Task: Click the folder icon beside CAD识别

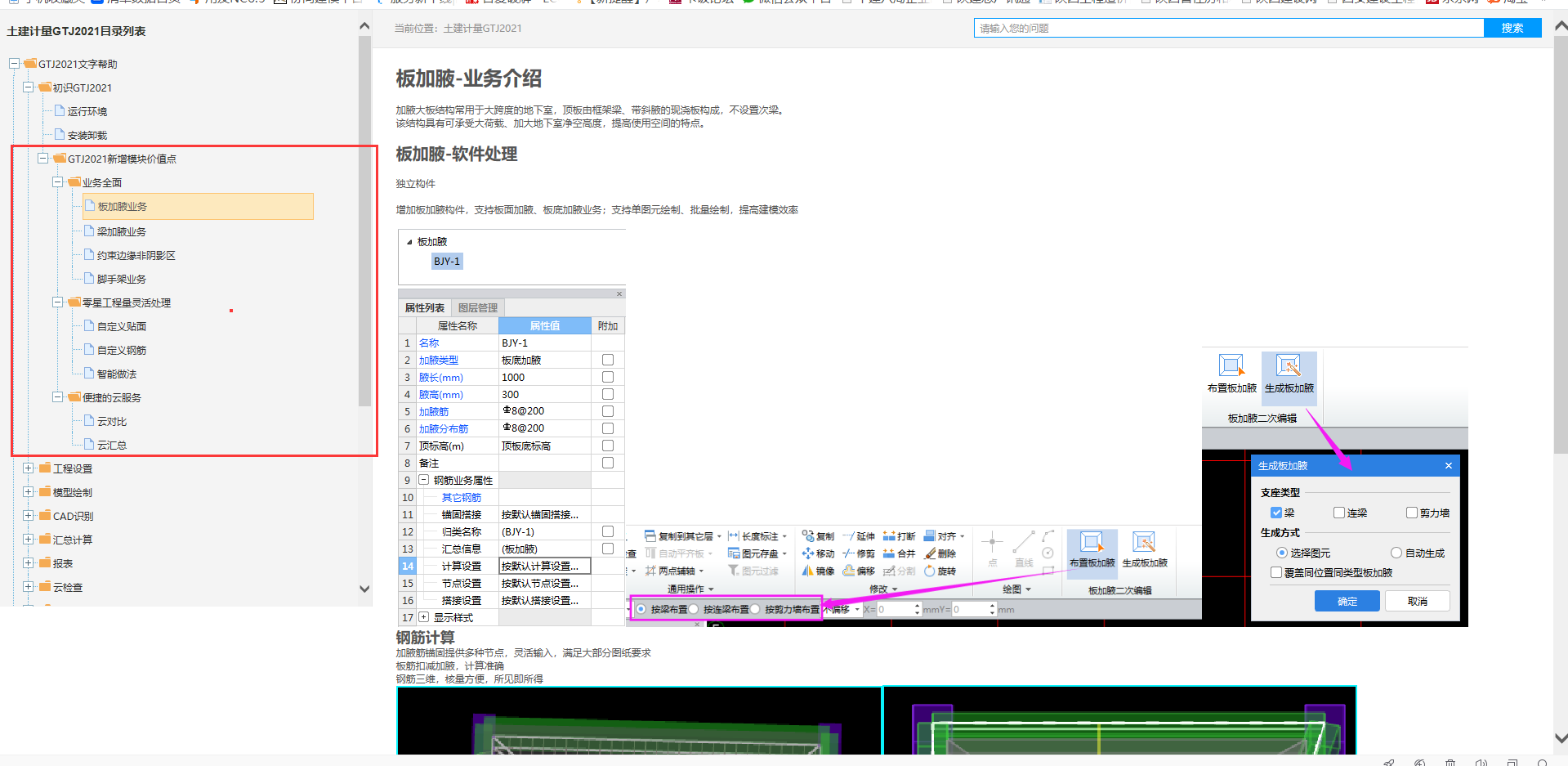Action: [x=45, y=515]
